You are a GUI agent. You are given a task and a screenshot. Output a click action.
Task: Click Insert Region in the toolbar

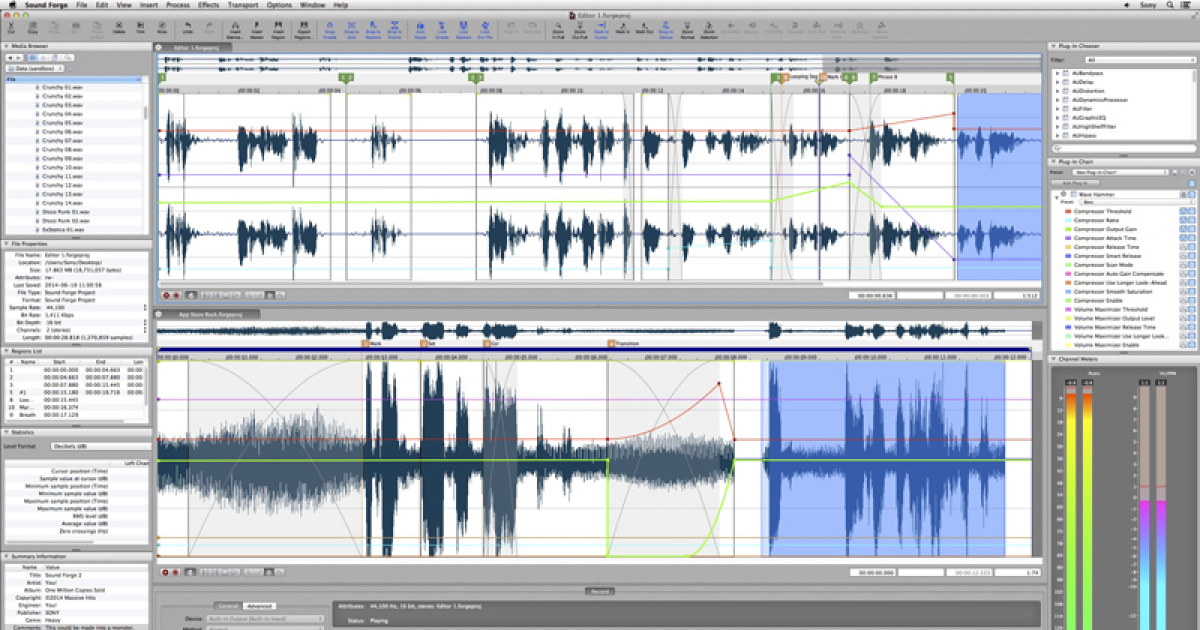coord(278,29)
